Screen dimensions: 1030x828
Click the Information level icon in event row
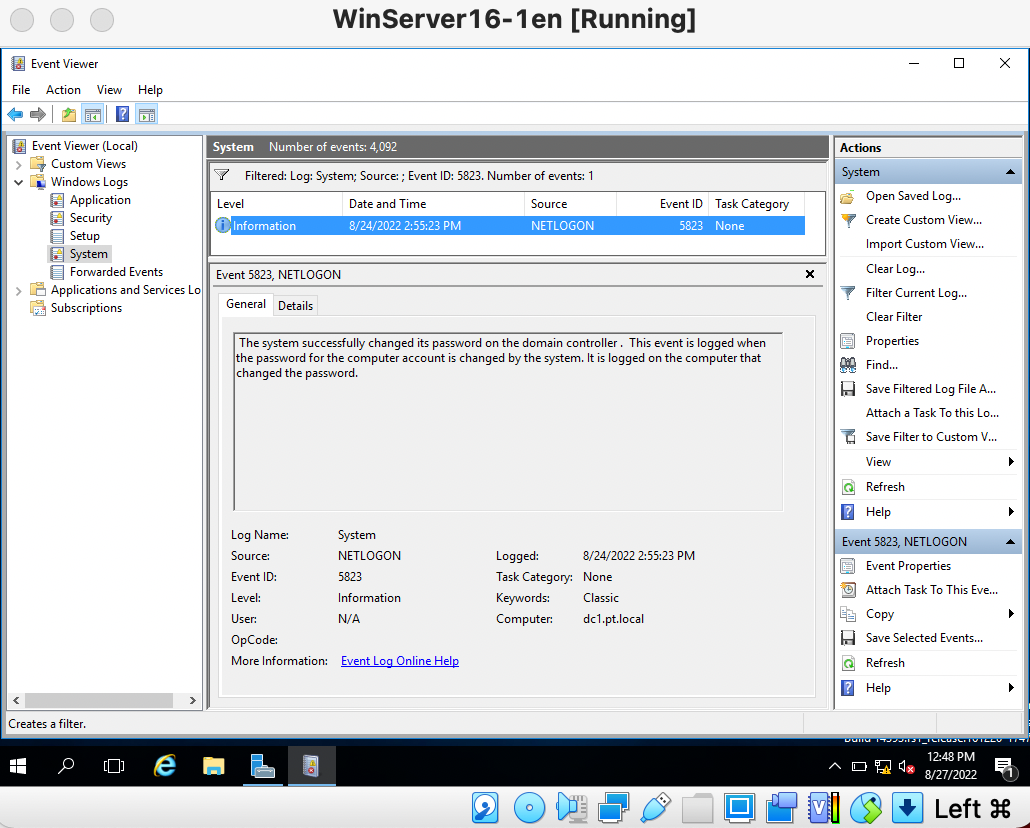(x=223, y=225)
